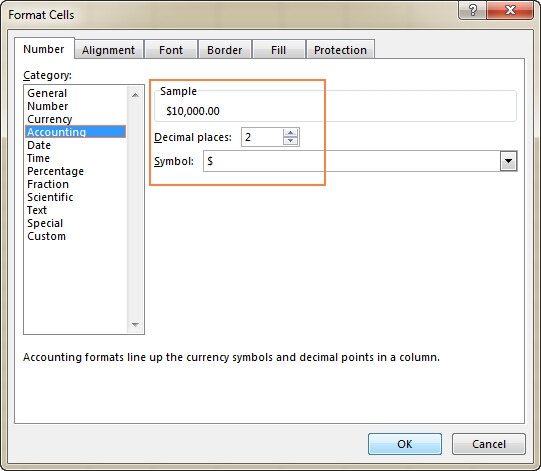
Task: Increase decimal places with up arrow
Action: 291,133
